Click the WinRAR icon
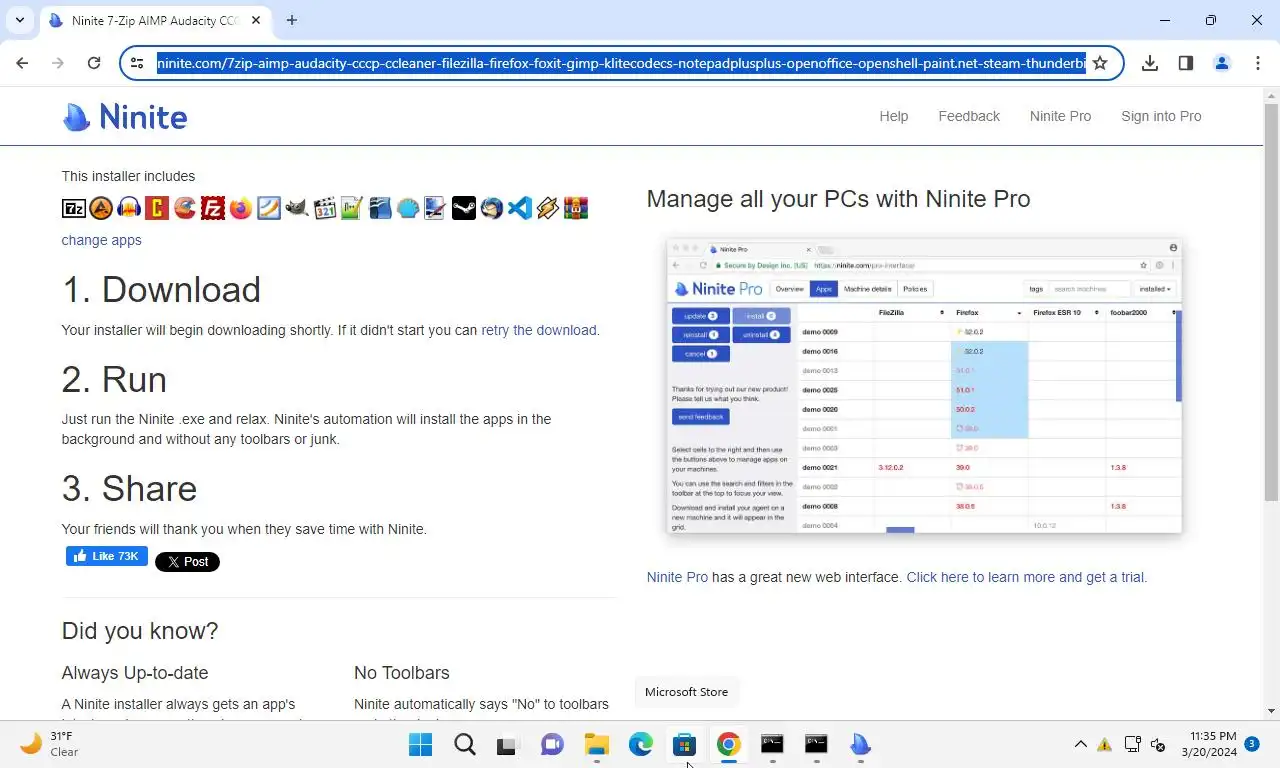 tap(575, 208)
